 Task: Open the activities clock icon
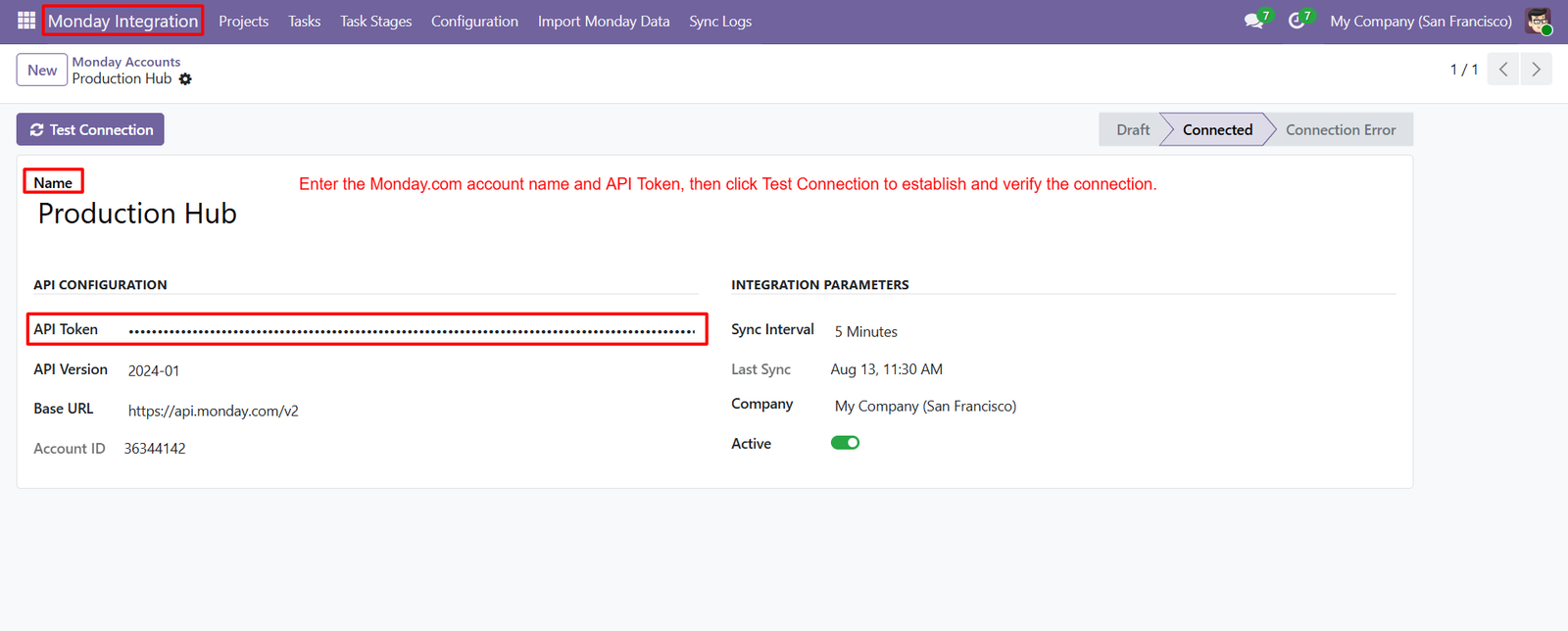click(1297, 21)
